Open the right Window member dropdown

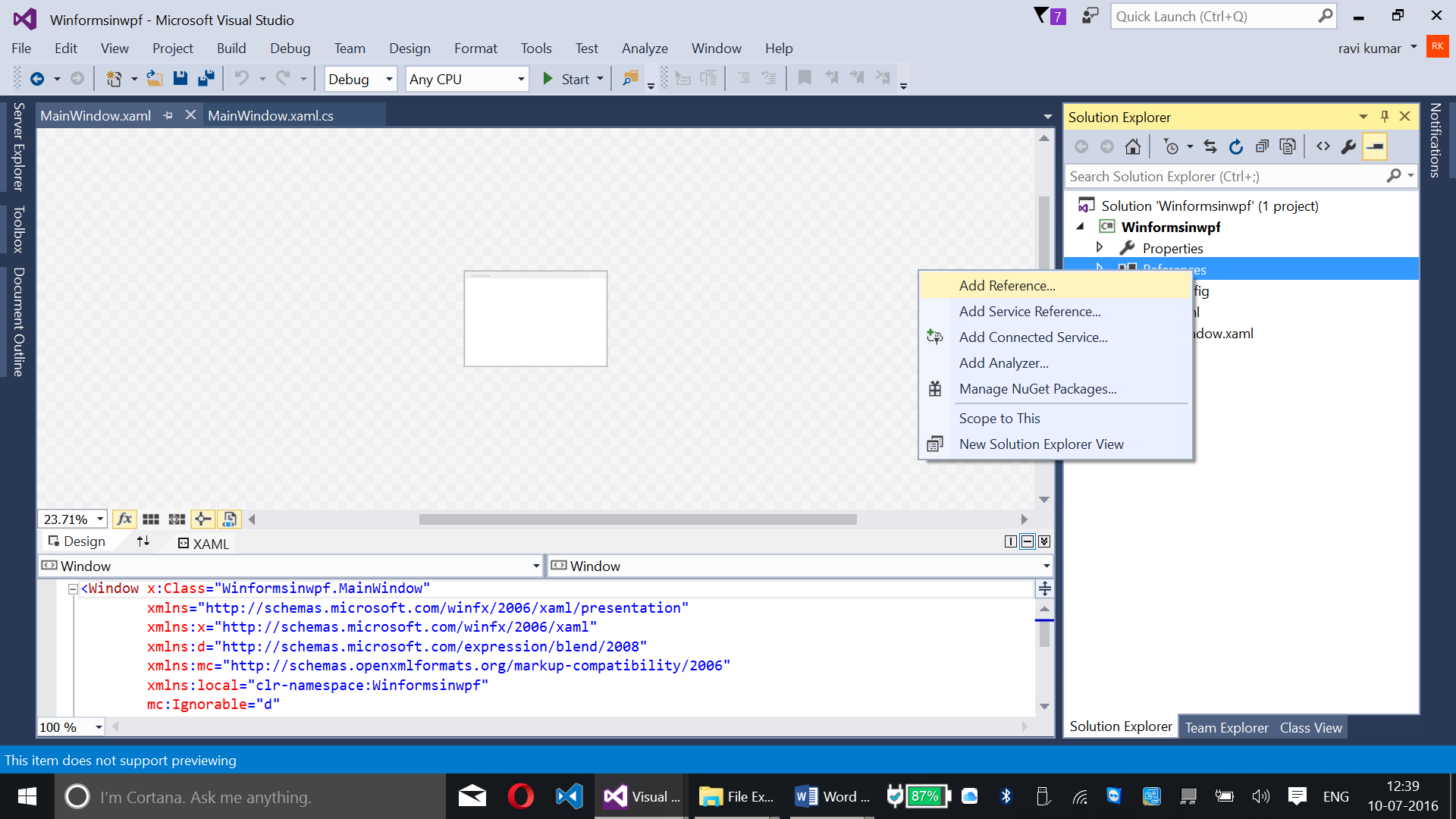(x=1046, y=566)
